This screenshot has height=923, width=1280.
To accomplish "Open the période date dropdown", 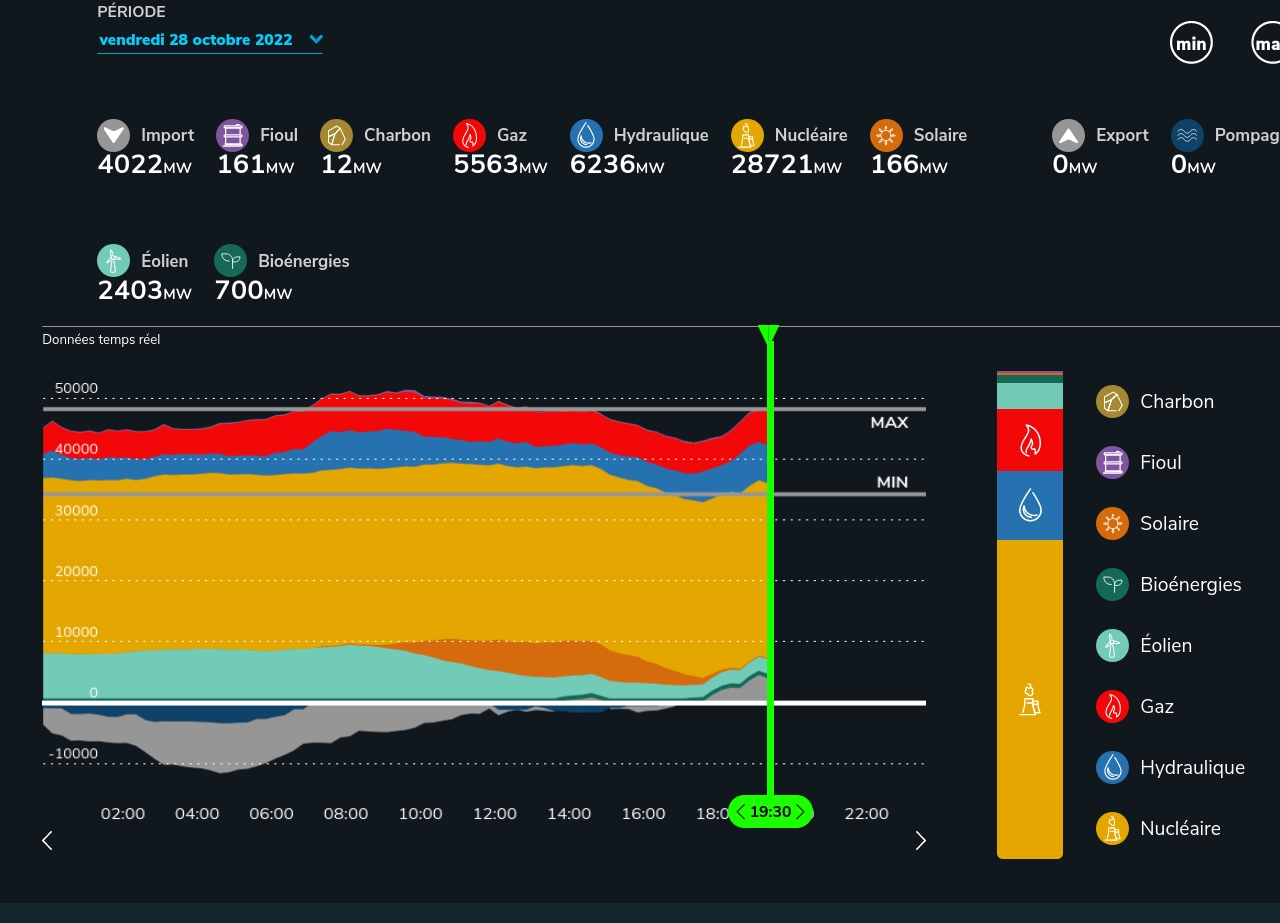I will click(196, 40).
